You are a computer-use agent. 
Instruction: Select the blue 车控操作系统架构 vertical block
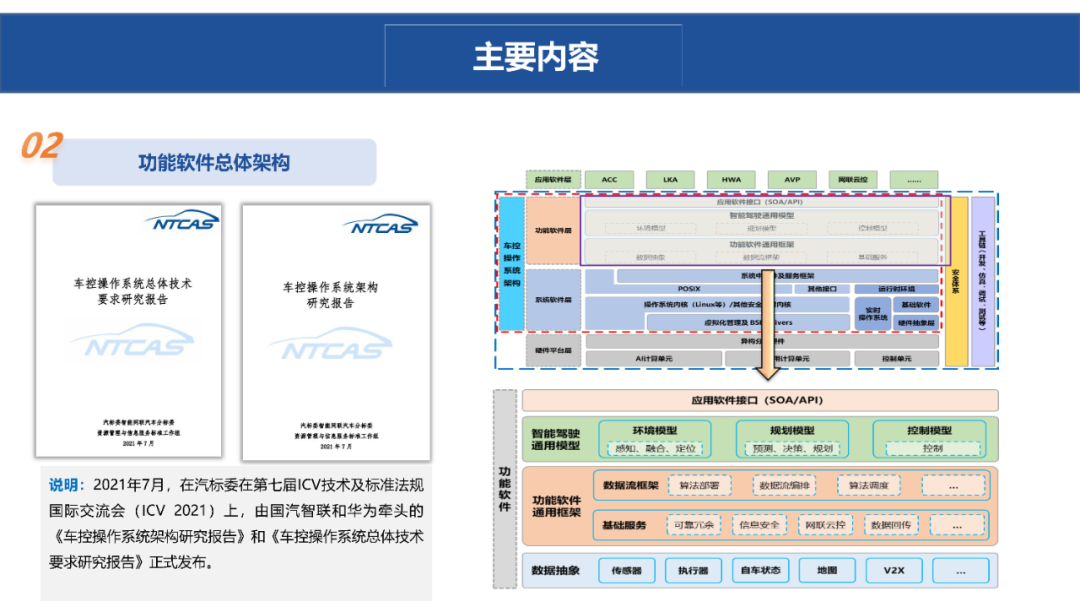coord(511,263)
